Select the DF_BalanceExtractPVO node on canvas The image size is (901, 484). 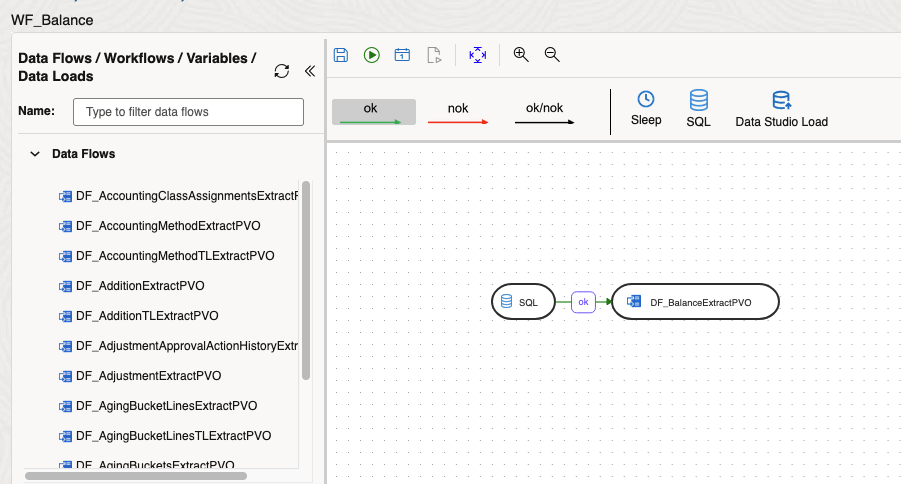point(694,302)
